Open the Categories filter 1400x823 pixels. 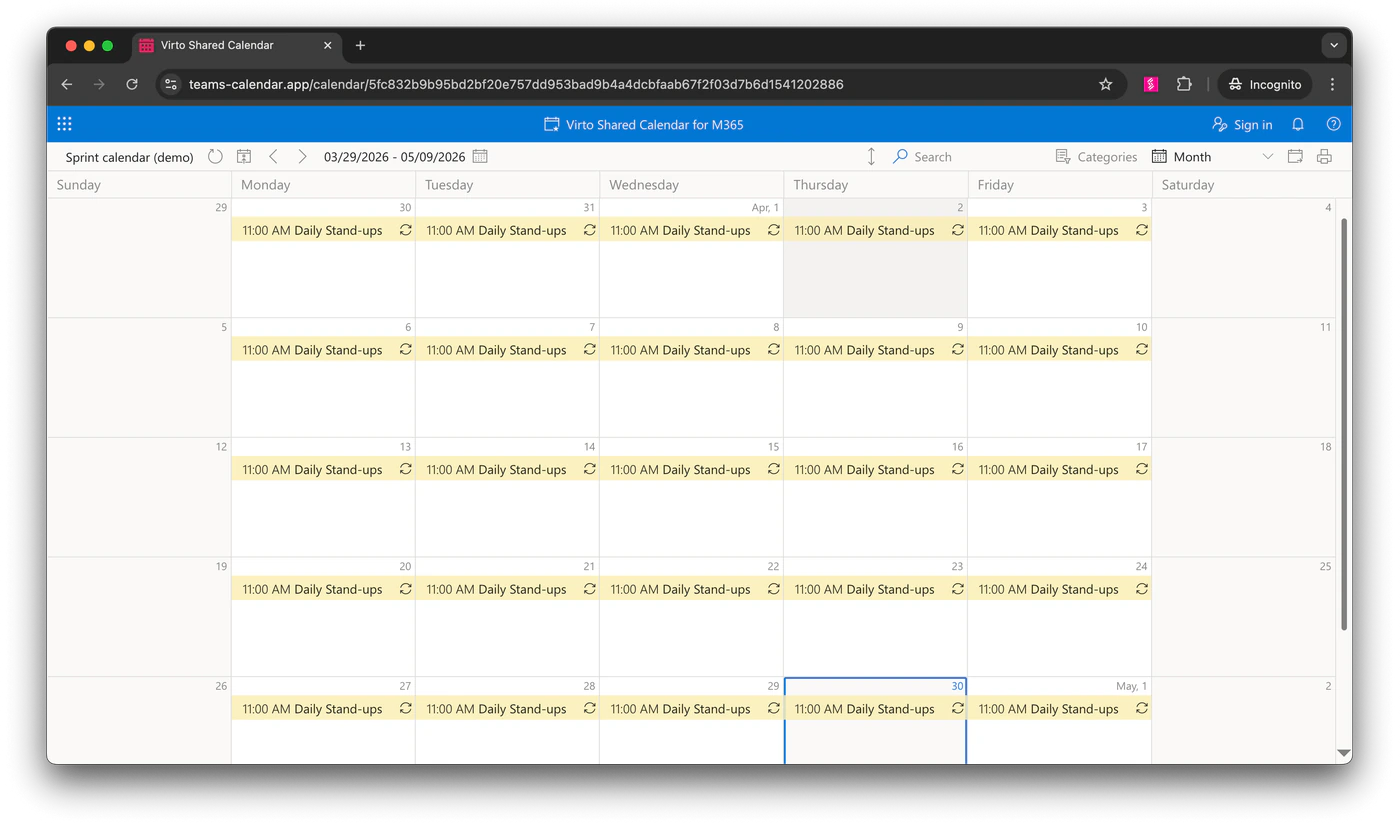(x=1096, y=157)
